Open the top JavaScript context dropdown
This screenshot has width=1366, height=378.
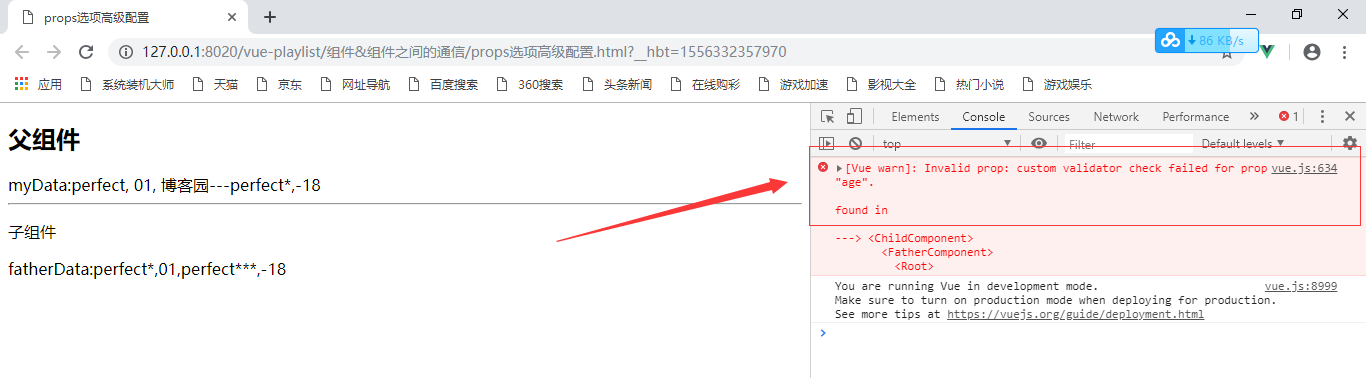pos(947,144)
